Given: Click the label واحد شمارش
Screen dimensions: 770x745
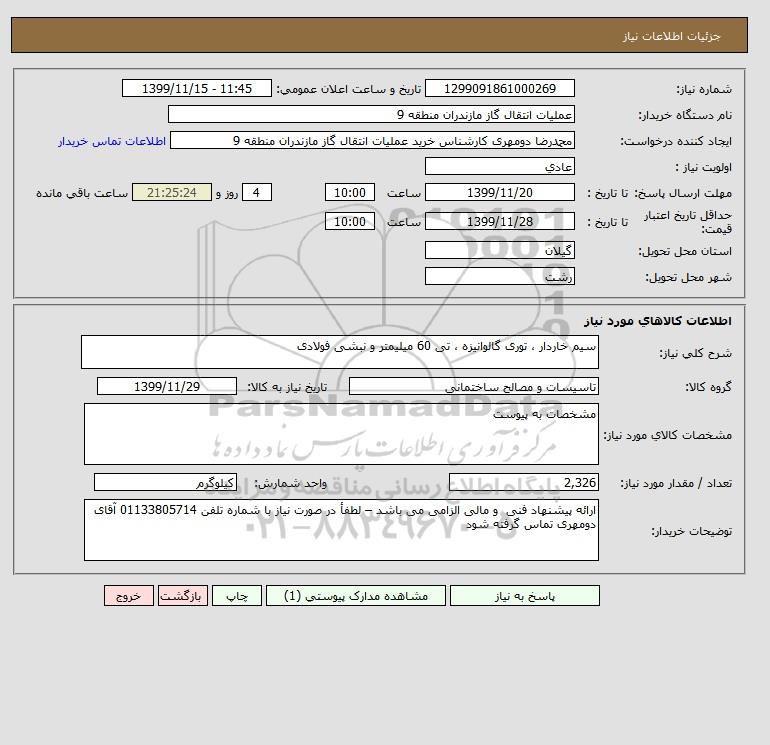Looking at the screenshot, I should pos(290,483).
